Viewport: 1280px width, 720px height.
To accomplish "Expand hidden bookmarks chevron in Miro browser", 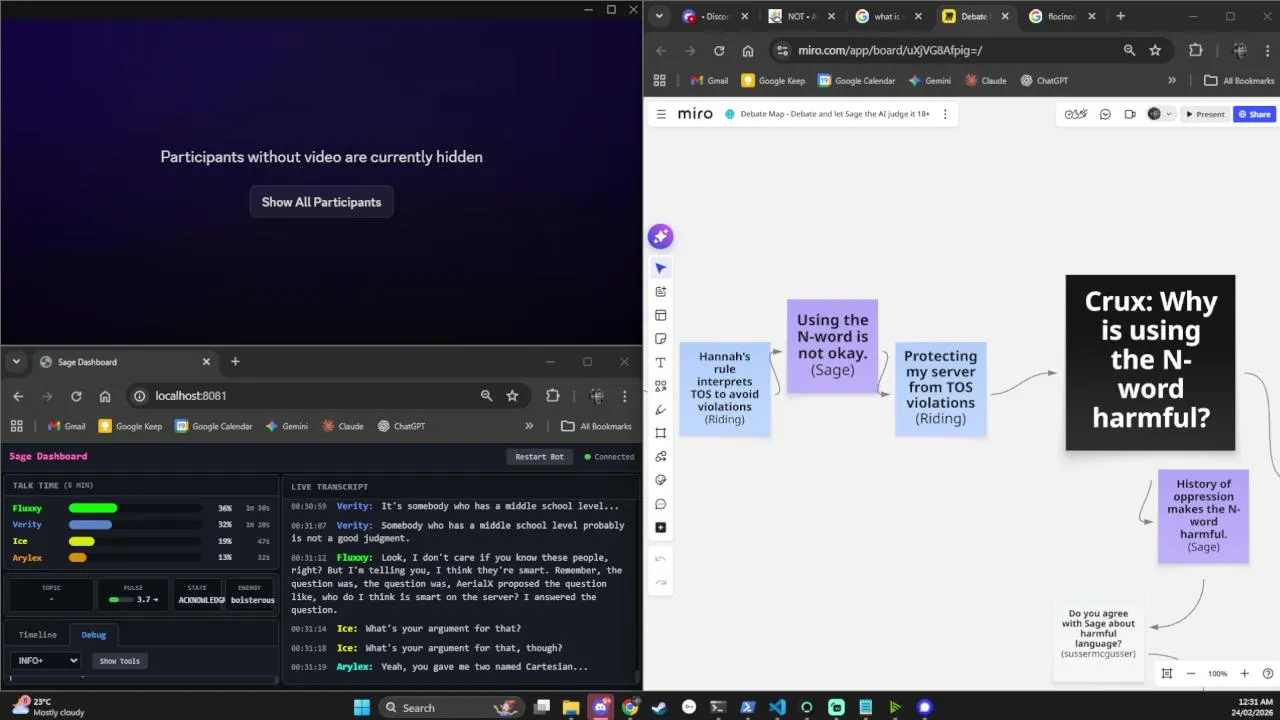I will click(1172, 80).
